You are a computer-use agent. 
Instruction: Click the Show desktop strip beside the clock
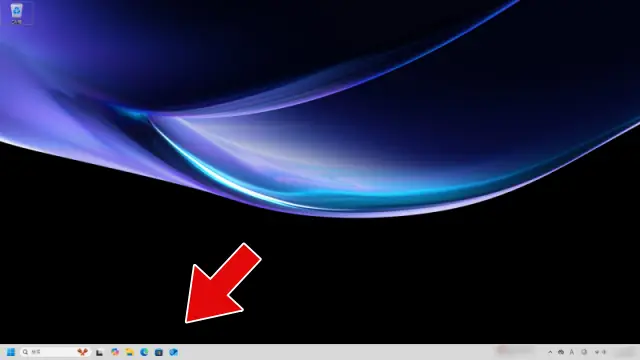[x=638, y=352]
